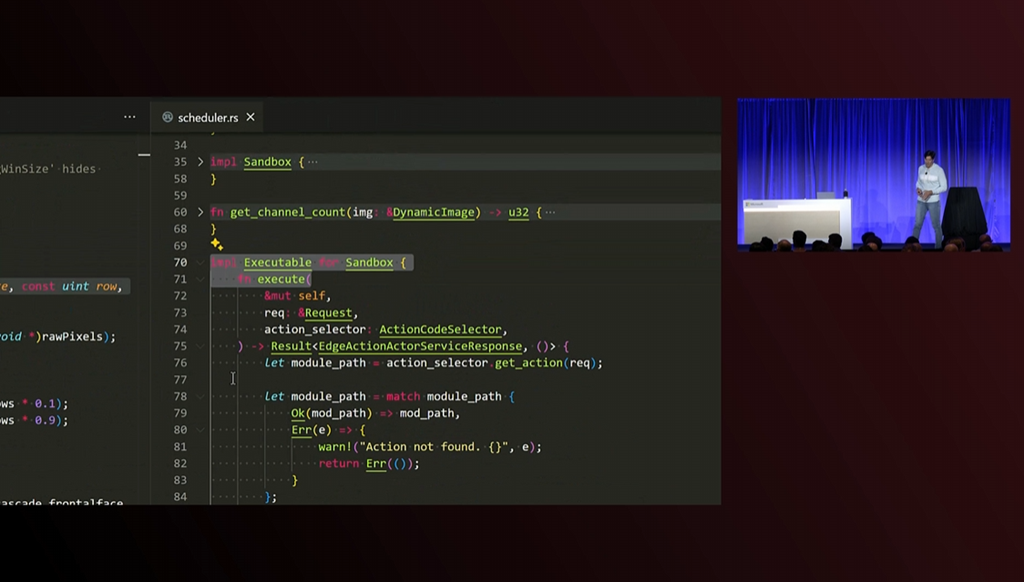Click the empty line 77 in the editor
Viewport: 1024px width, 582px height.
pos(465,380)
